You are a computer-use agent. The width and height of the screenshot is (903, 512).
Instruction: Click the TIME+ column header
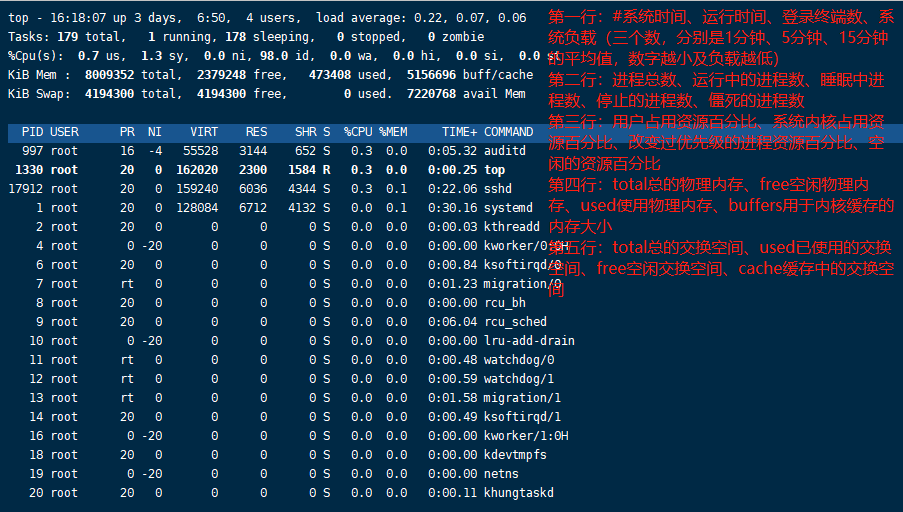460,132
